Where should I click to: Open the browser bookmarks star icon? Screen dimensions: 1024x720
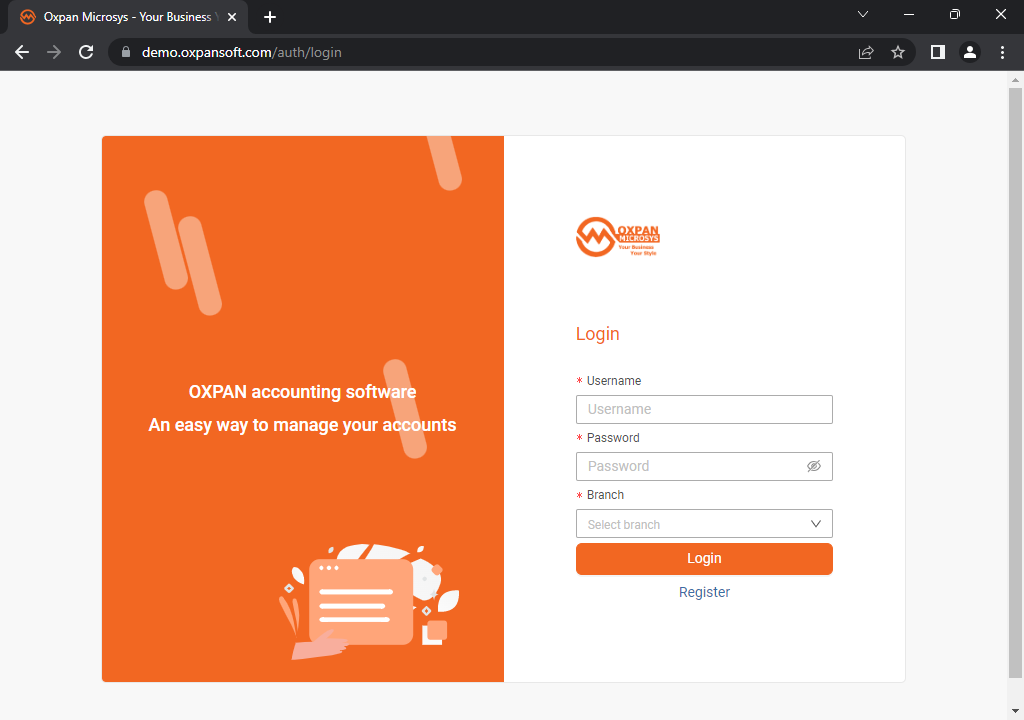coord(898,52)
